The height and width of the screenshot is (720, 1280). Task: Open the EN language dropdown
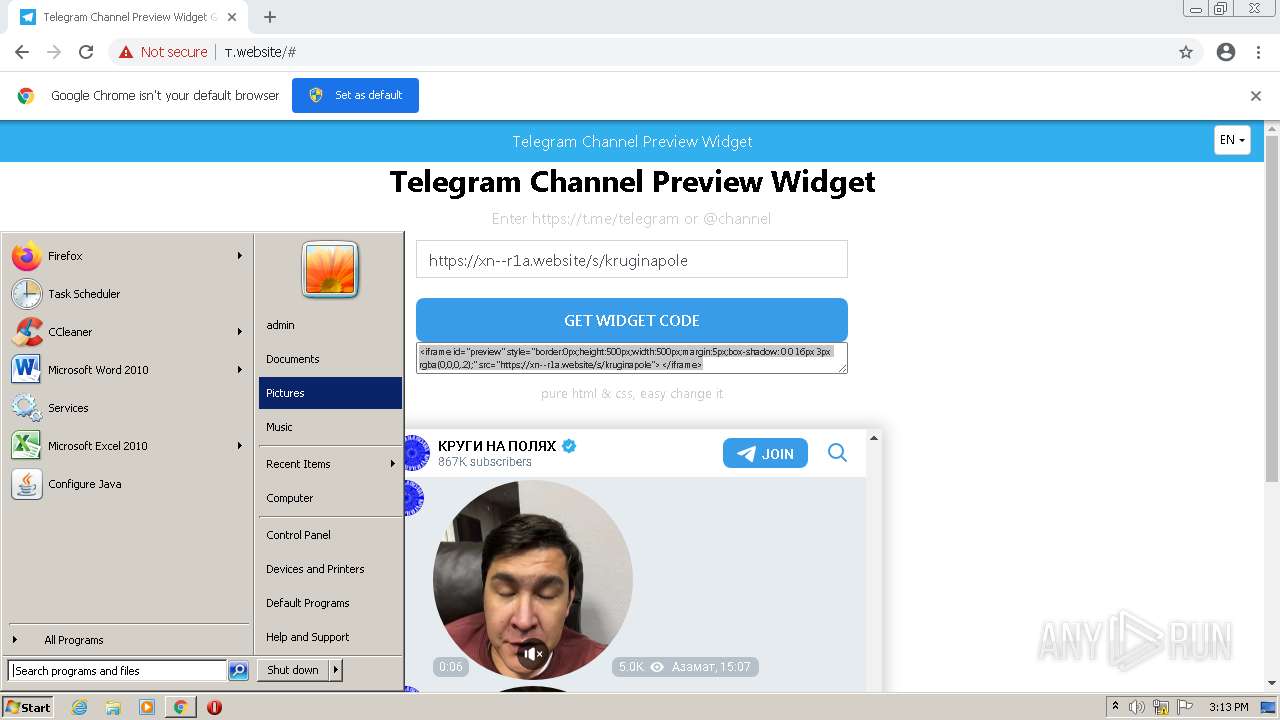pyautogui.click(x=1232, y=140)
